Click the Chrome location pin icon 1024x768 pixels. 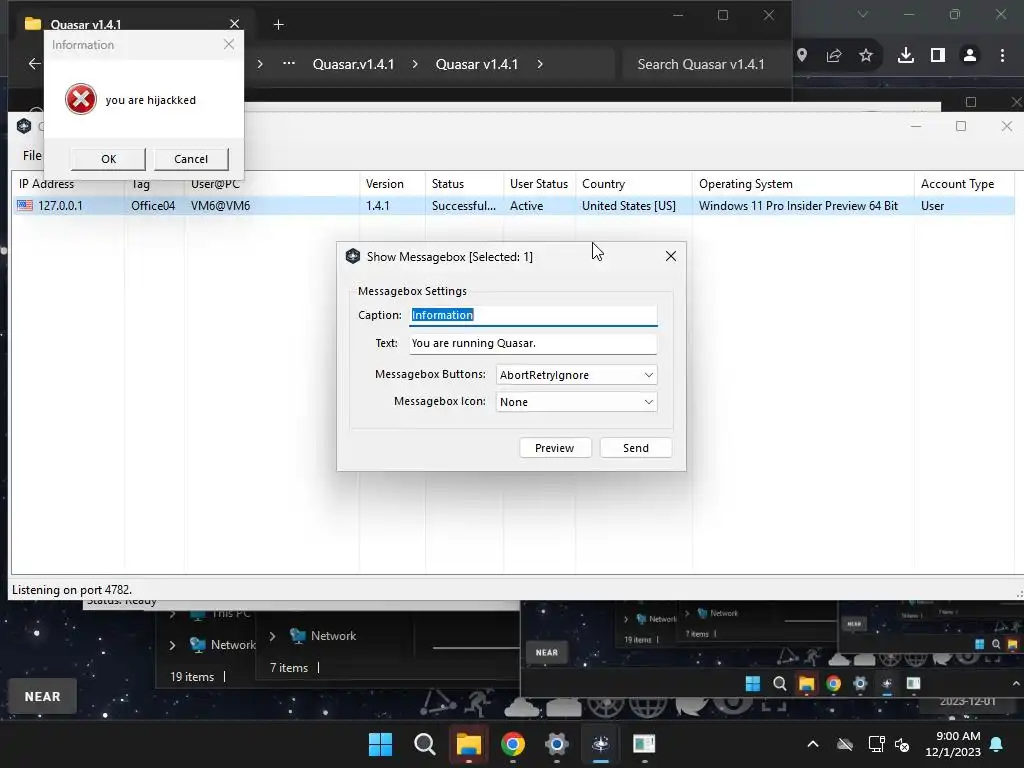click(802, 56)
